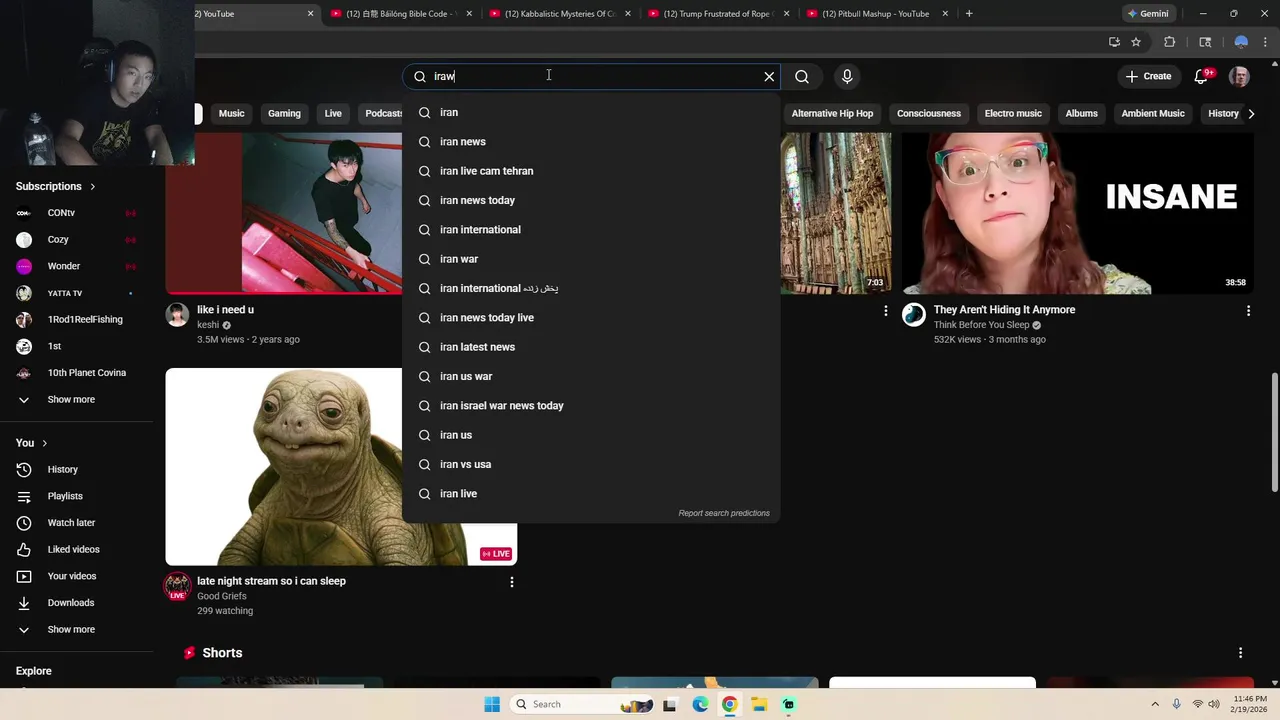Open the 1Rod1ReelFishing subscription channel
The image size is (1280, 720).
(x=76, y=320)
